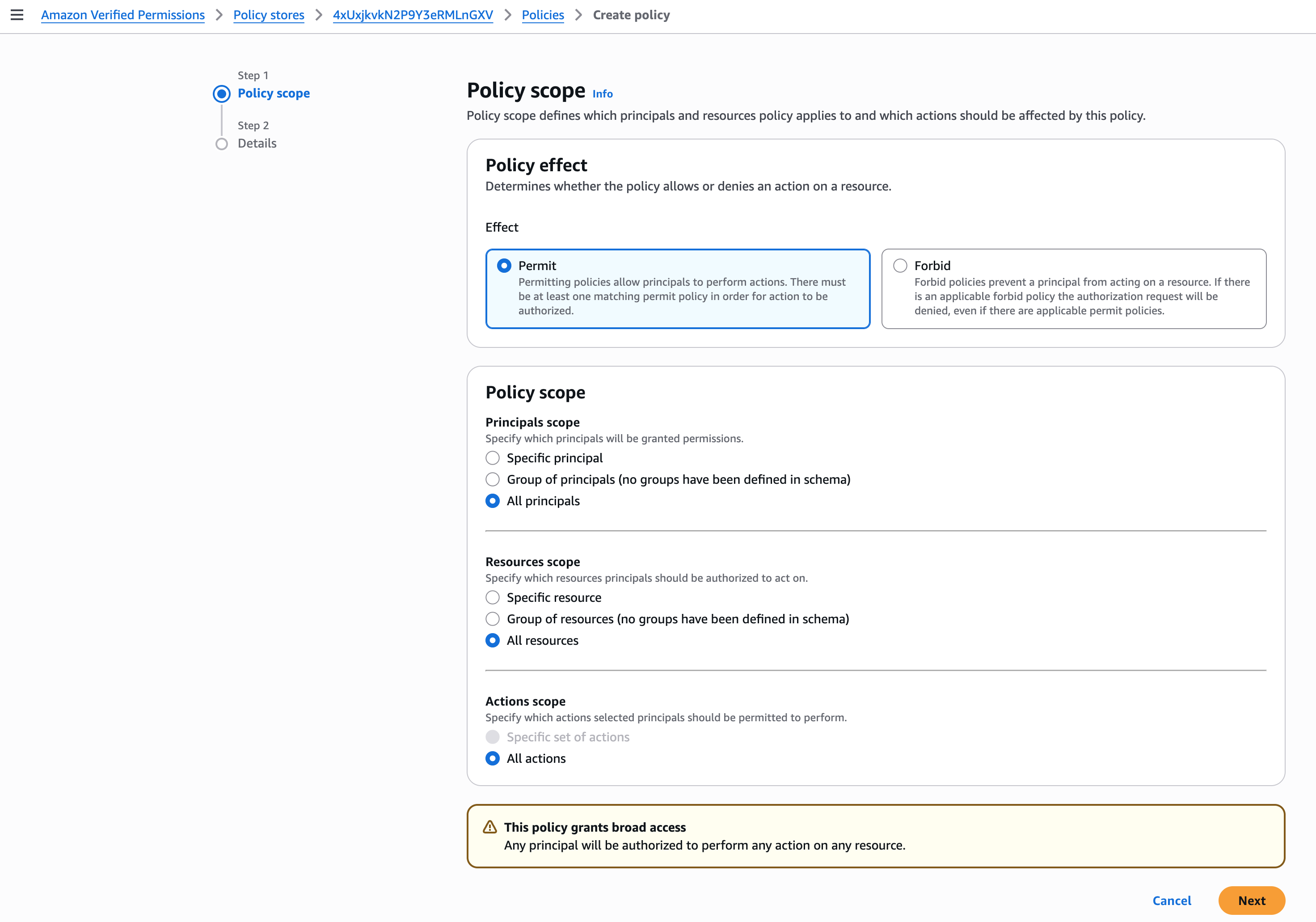Open the hamburger navigation menu
Screen dimensions: 1316x922
point(17,15)
